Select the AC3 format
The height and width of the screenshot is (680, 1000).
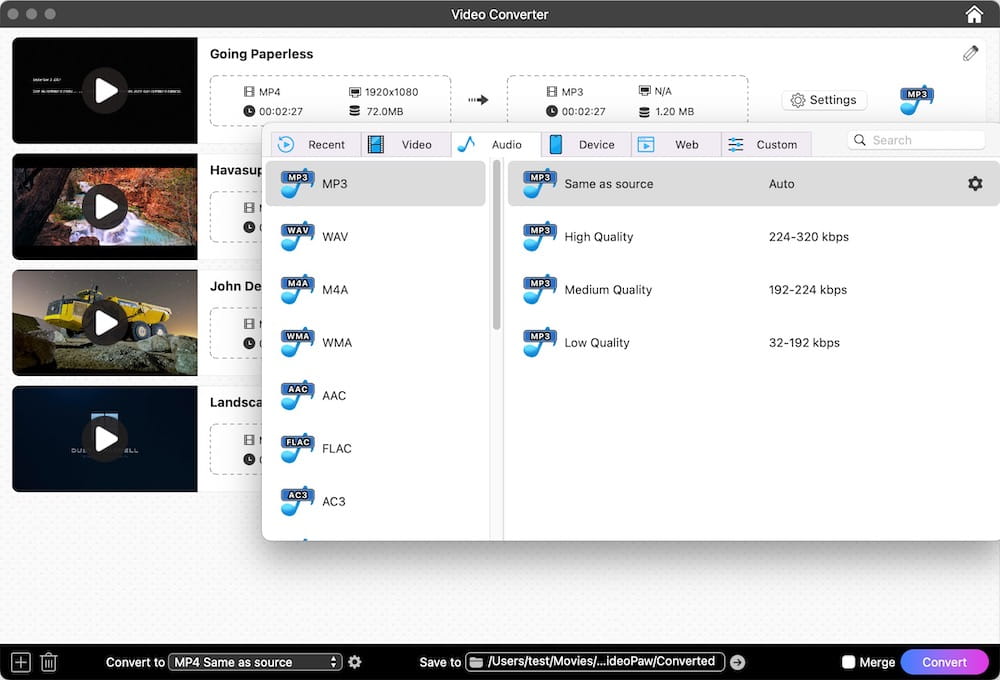[335, 501]
